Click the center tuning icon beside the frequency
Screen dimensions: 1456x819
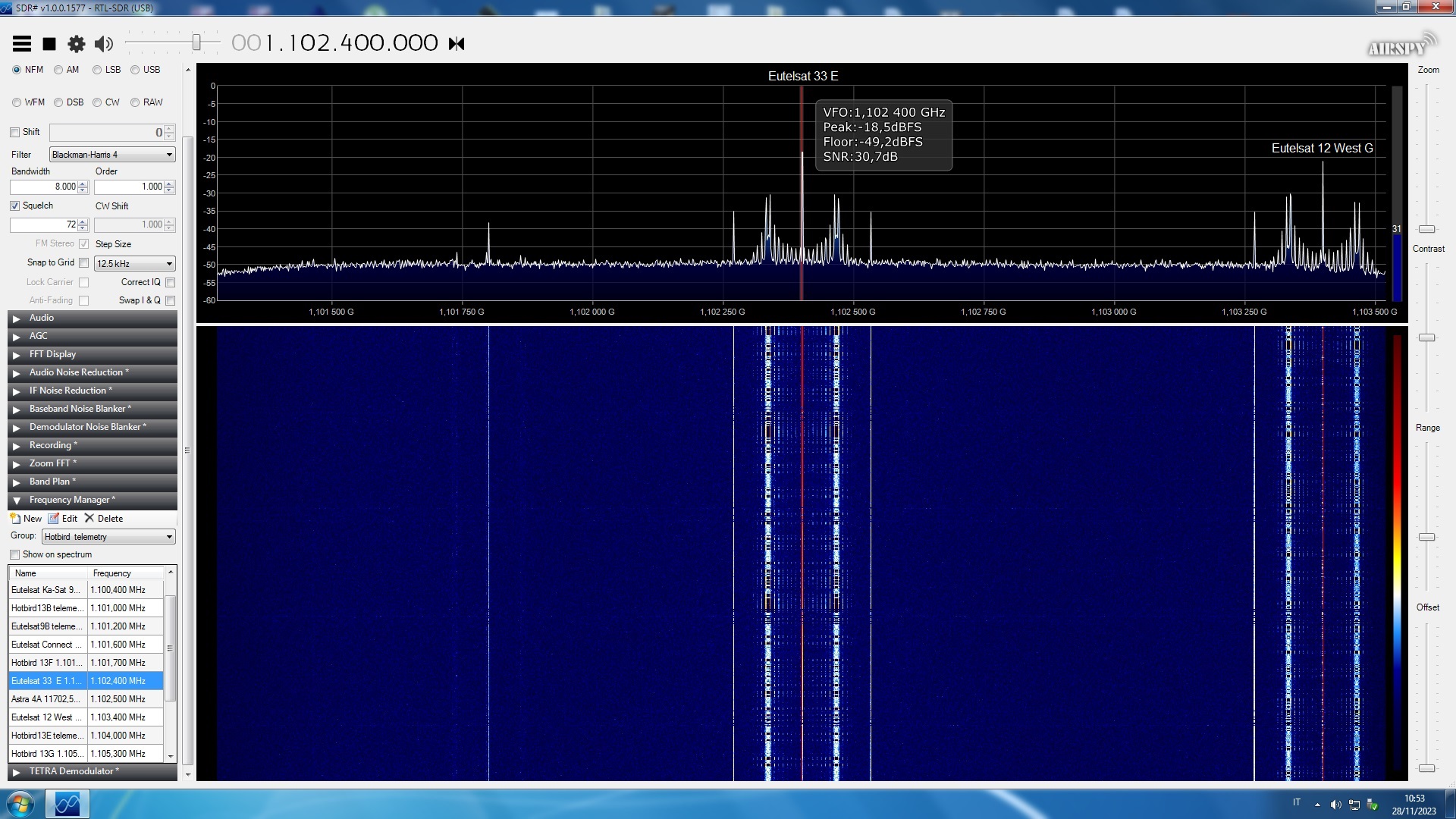tap(457, 44)
